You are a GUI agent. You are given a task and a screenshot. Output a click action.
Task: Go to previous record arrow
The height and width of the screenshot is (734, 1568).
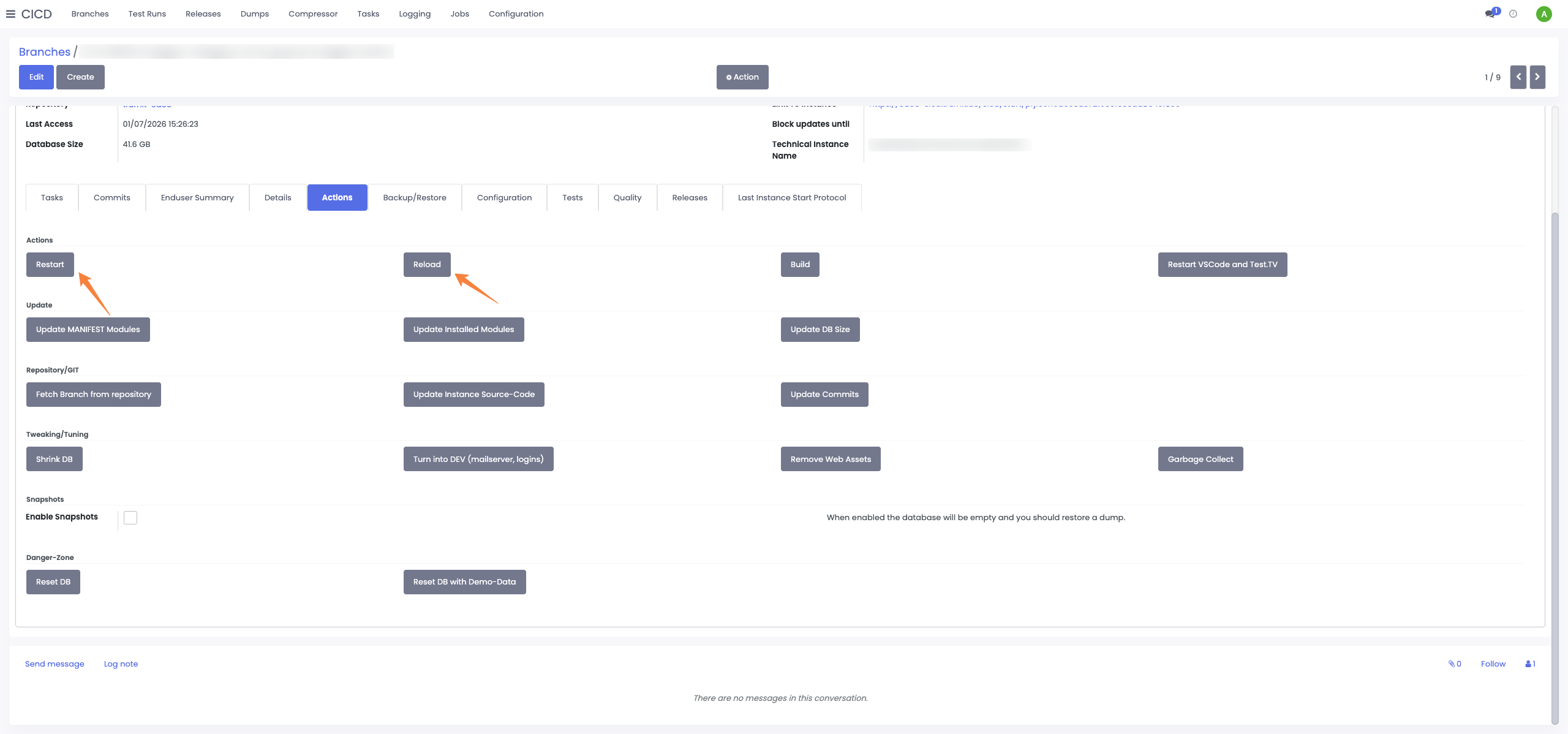coord(1518,77)
